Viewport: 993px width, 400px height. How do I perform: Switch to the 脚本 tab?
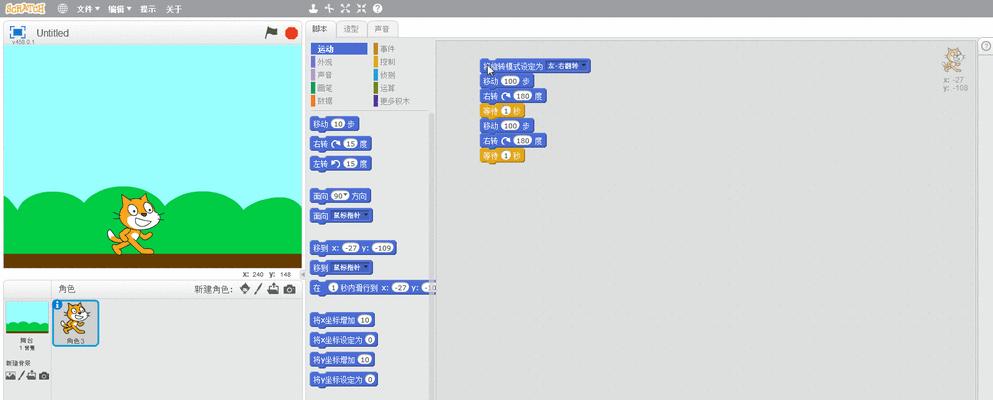(x=320, y=28)
